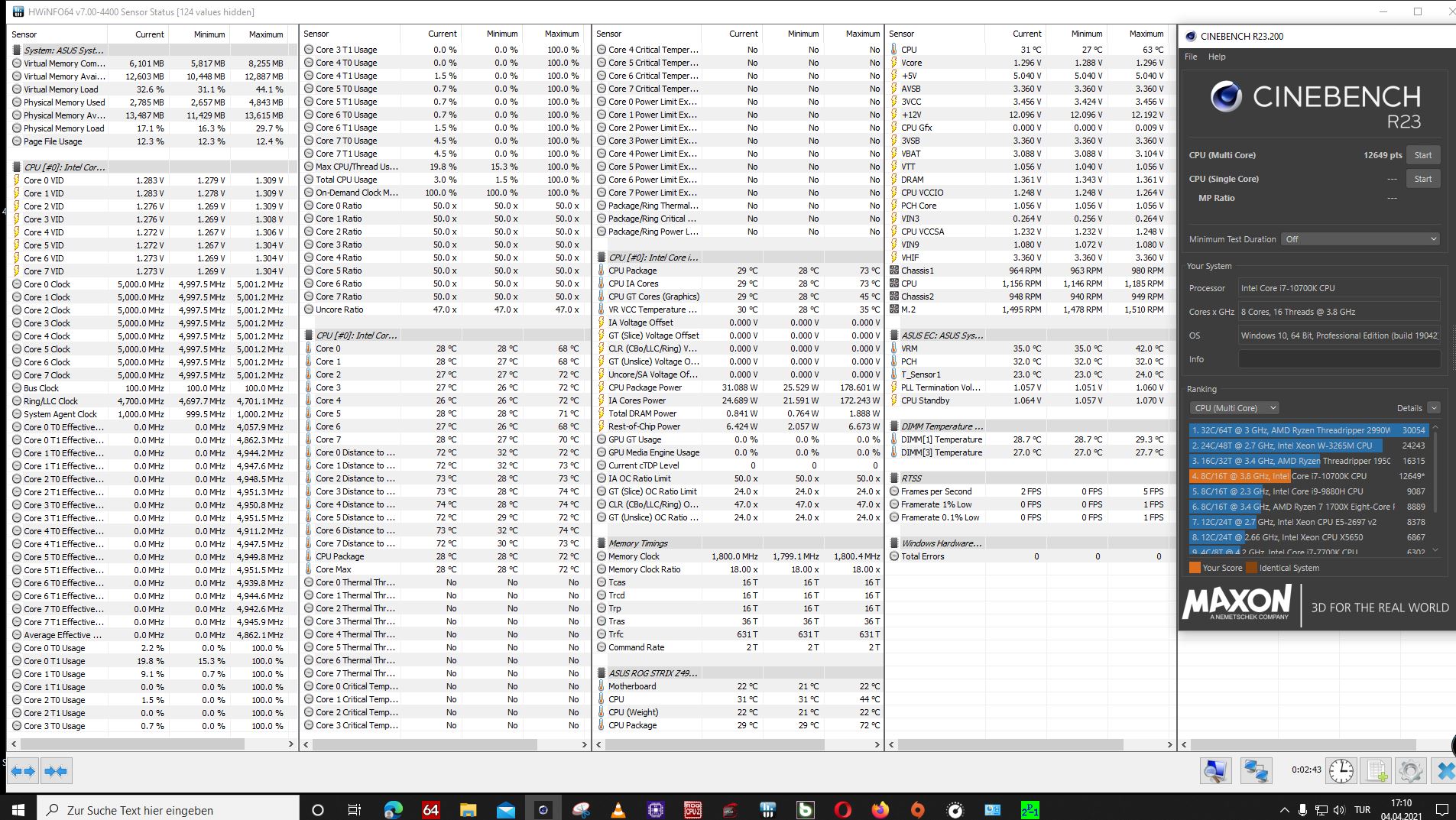Screen dimensions: 1456x820
Task: Open Cinebench Help menu
Action: point(1217,57)
